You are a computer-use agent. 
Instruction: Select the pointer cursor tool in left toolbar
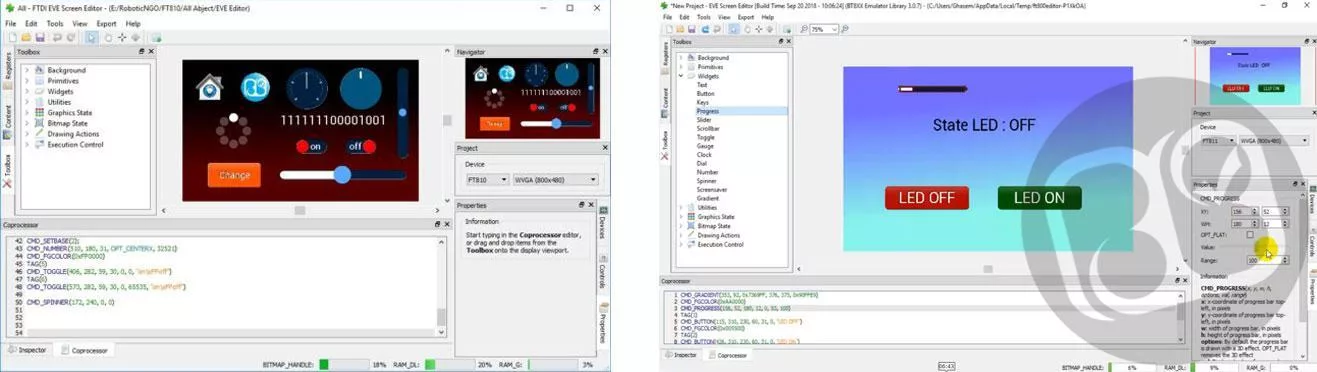[91, 38]
